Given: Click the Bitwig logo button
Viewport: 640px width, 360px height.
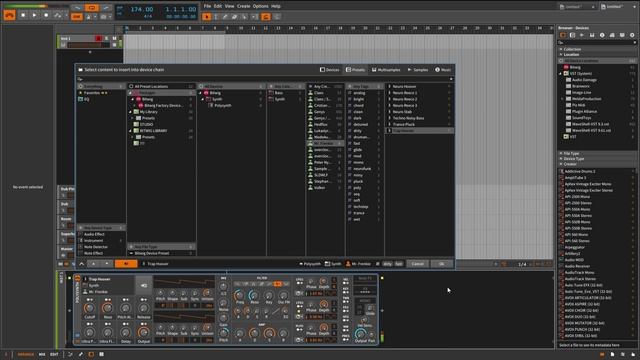Looking at the screenshot, I should coord(9,15).
